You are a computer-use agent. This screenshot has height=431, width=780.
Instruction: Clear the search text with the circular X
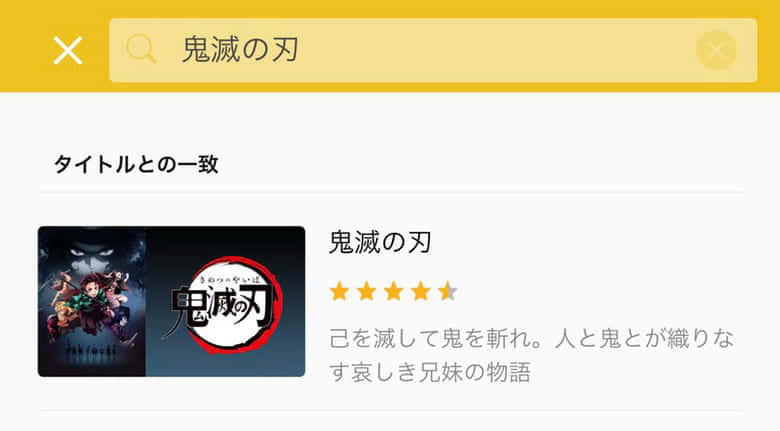pos(716,50)
